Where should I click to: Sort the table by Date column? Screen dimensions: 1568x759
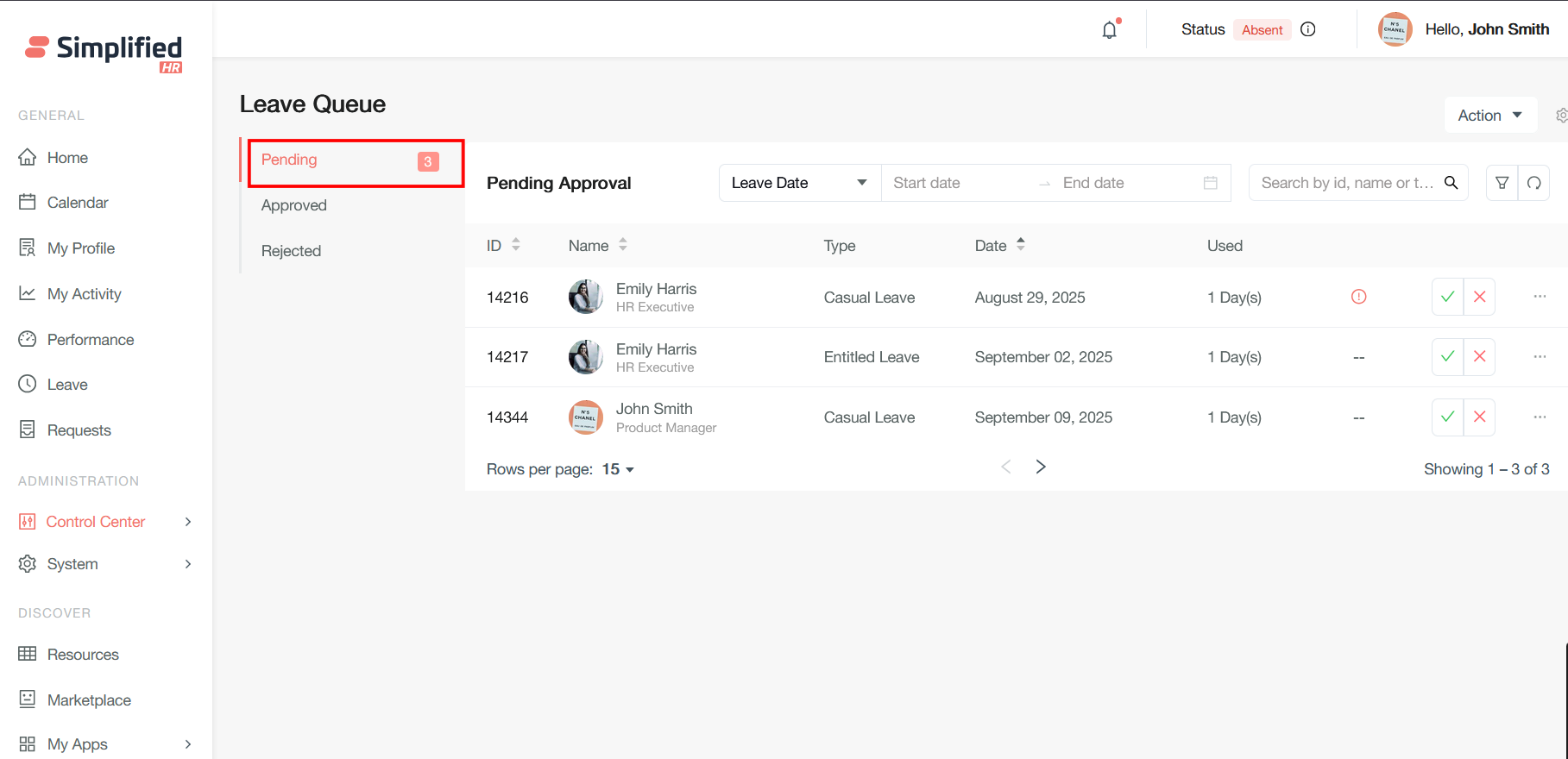pyautogui.click(x=1020, y=246)
